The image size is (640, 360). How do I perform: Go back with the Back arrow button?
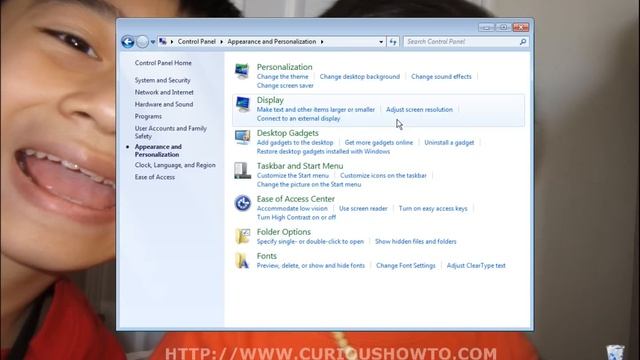128,42
